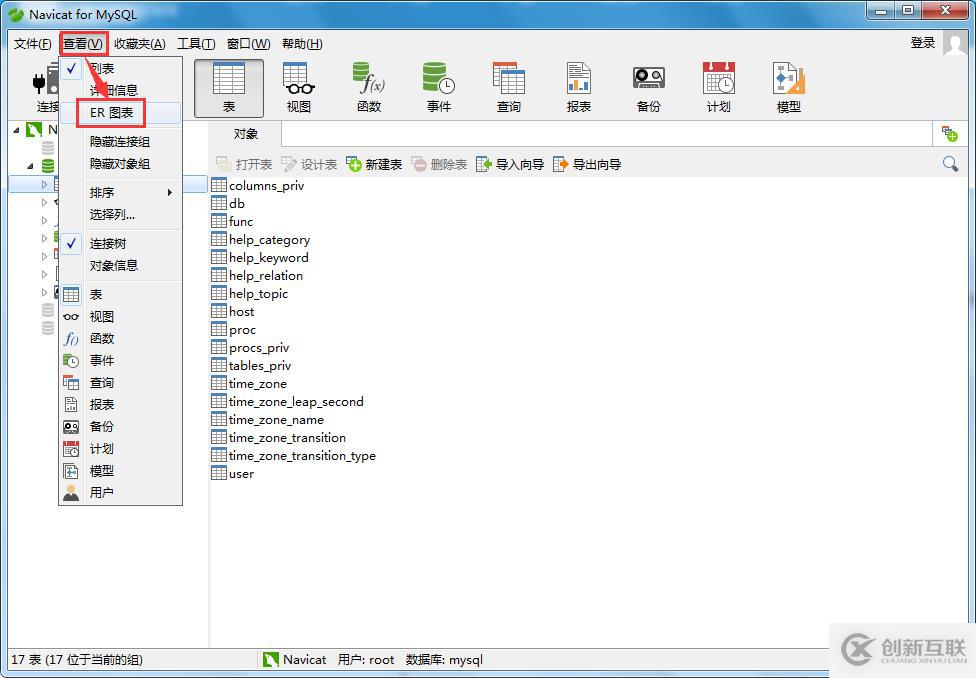This screenshot has height=678, width=976.
Task: Click the search magnifier icon in object pane
Action: tap(950, 164)
